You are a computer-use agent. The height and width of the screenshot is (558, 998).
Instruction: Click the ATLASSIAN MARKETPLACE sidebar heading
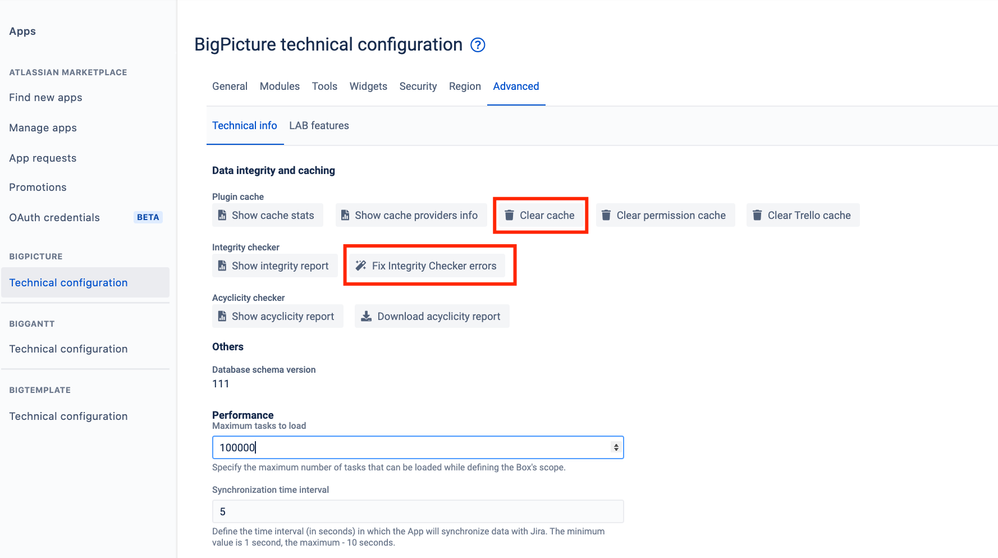pyautogui.click(x=68, y=73)
